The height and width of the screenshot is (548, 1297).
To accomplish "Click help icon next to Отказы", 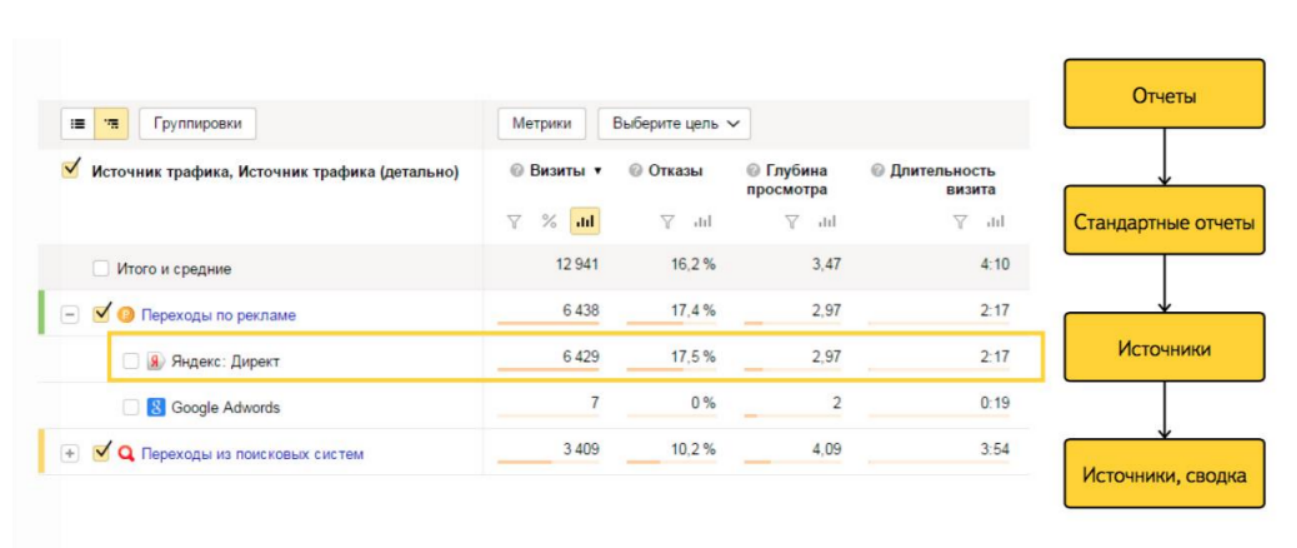I will (635, 171).
